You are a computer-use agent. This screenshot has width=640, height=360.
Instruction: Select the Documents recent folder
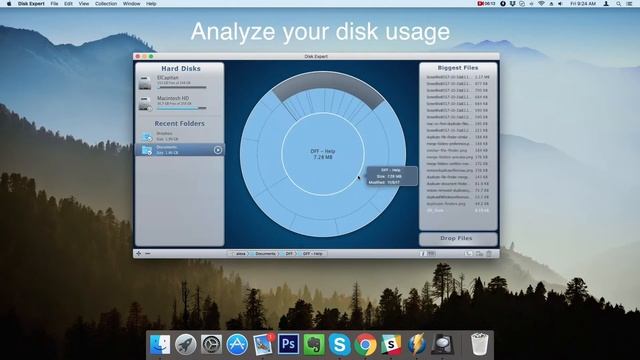click(180, 150)
